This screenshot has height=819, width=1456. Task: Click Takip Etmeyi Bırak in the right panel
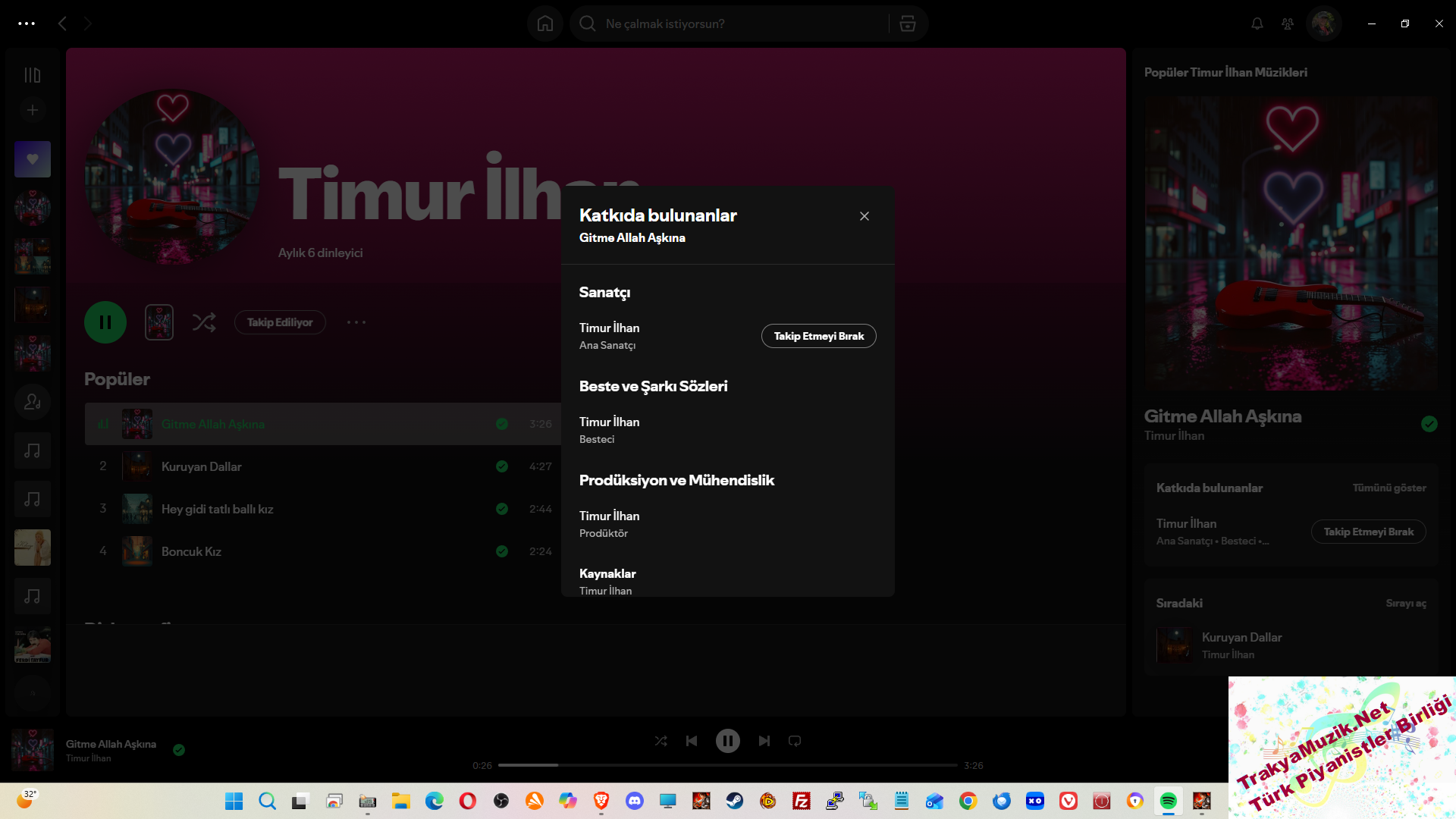pos(1369,532)
